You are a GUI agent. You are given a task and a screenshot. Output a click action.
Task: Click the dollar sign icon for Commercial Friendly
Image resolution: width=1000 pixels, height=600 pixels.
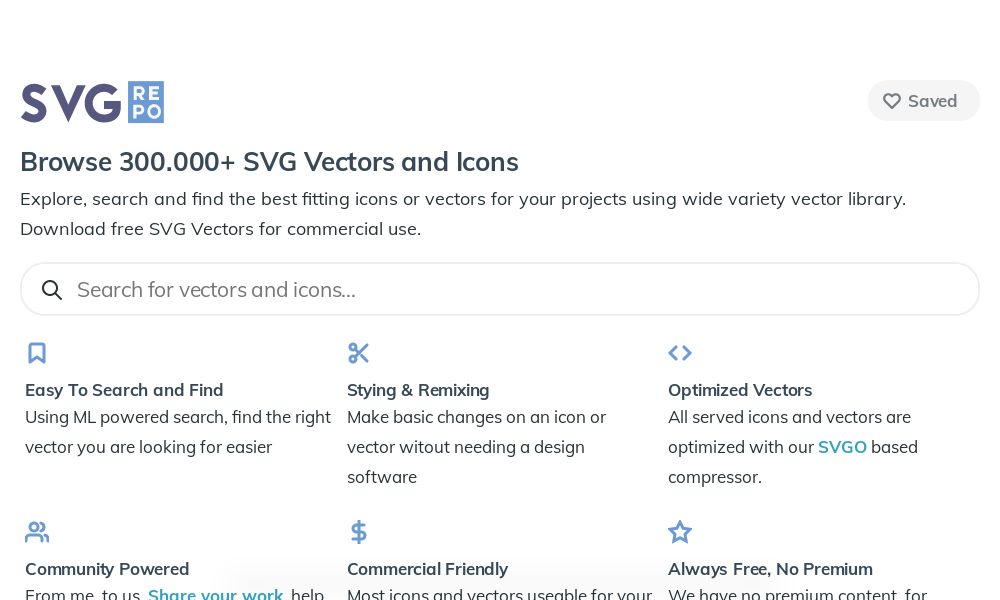[359, 532]
